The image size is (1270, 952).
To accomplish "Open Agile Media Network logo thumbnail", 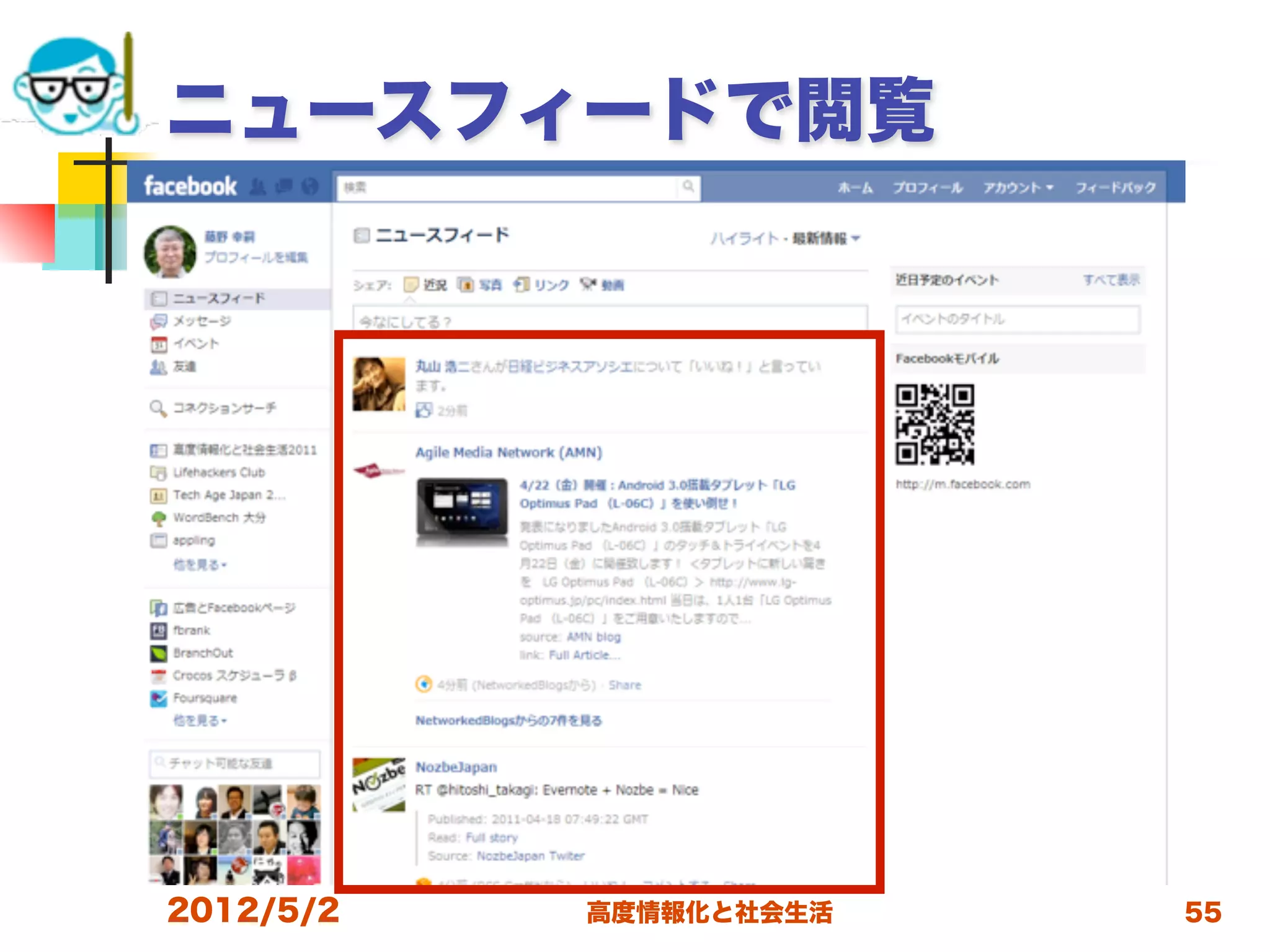I will [x=379, y=471].
